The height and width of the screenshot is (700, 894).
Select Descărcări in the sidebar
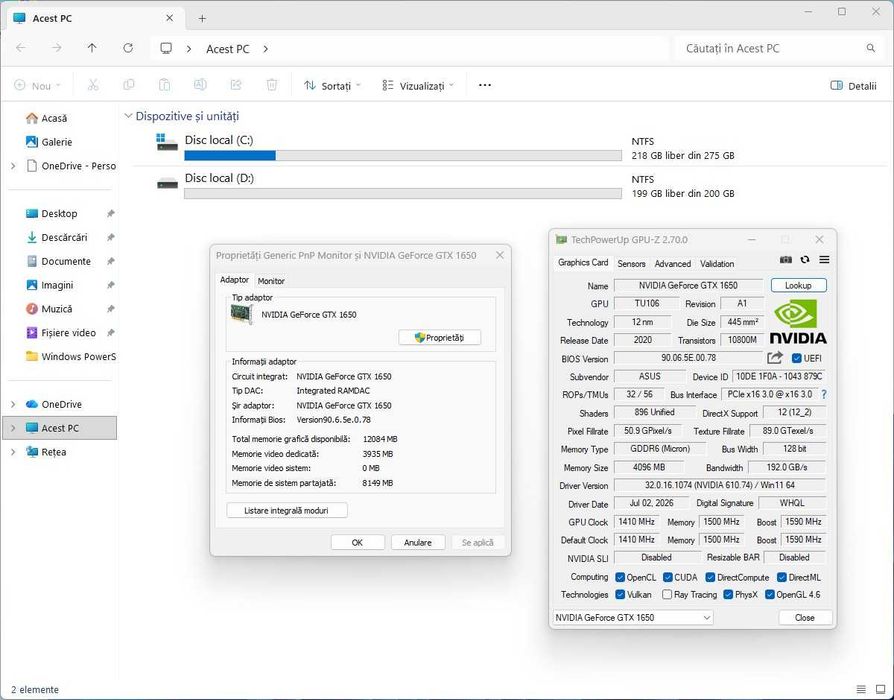pyautogui.click(x=64, y=237)
